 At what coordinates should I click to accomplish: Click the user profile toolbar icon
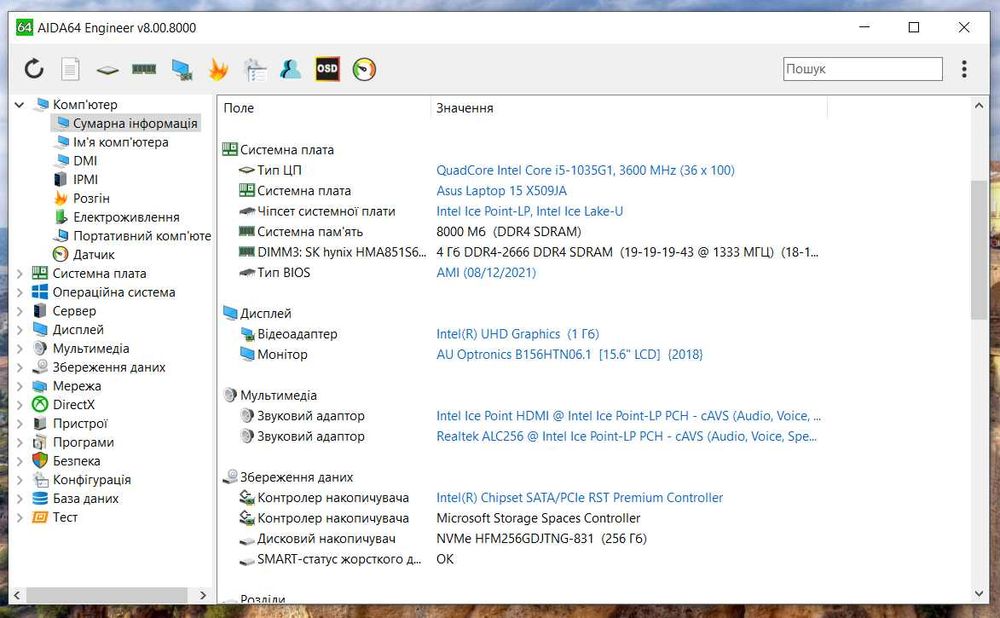[291, 69]
